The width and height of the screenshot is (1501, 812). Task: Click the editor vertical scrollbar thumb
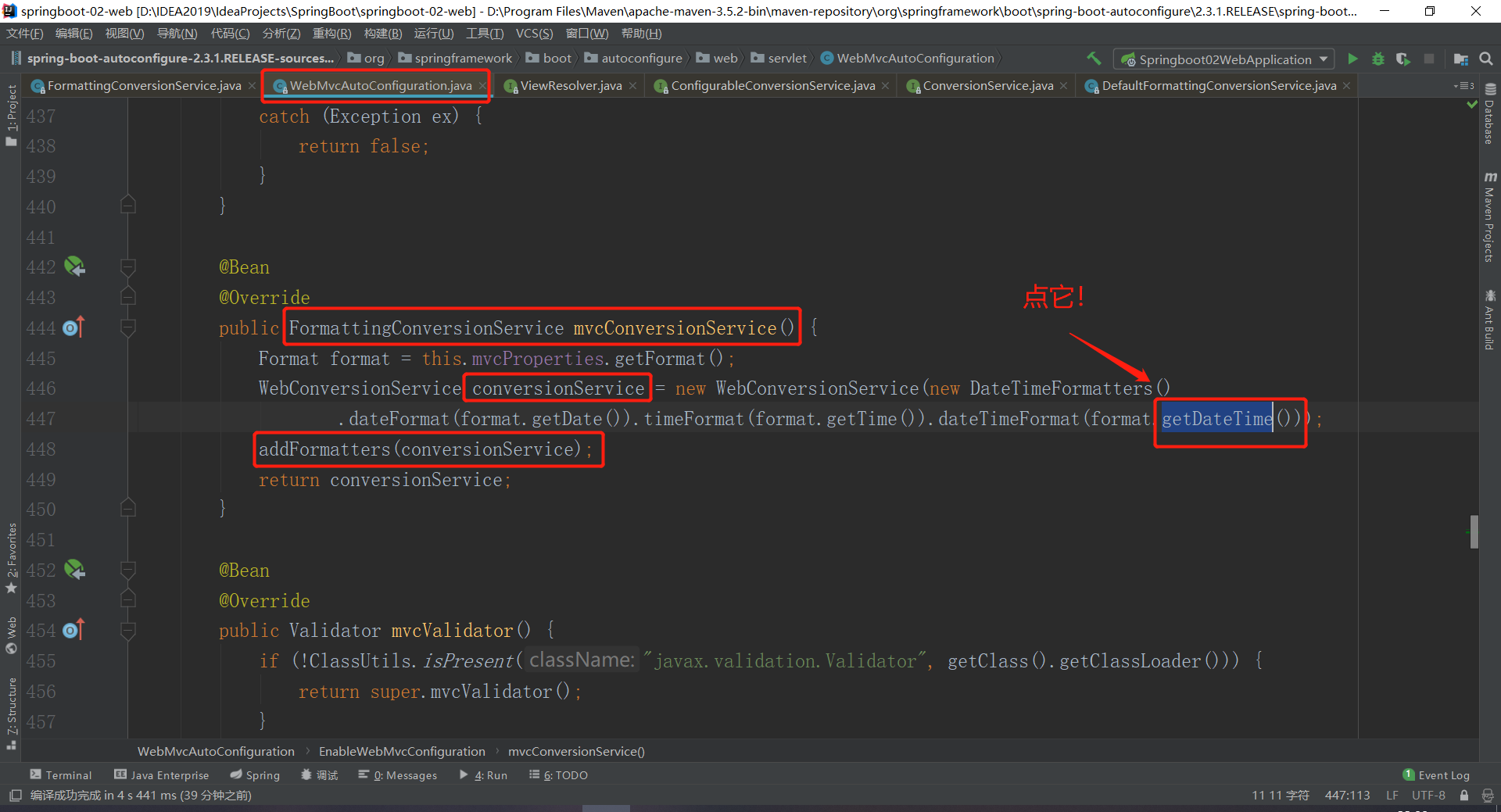point(1474,531)
